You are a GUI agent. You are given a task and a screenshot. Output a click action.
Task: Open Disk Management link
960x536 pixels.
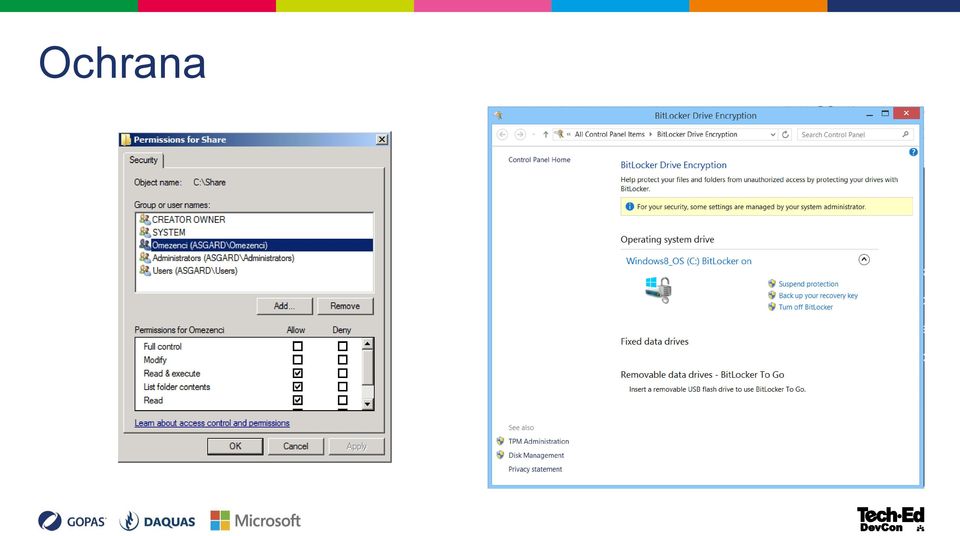[x=536, y=455]
